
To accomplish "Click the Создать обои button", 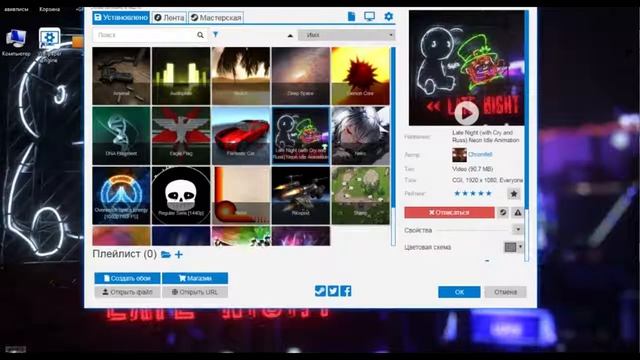I will 127,278.
